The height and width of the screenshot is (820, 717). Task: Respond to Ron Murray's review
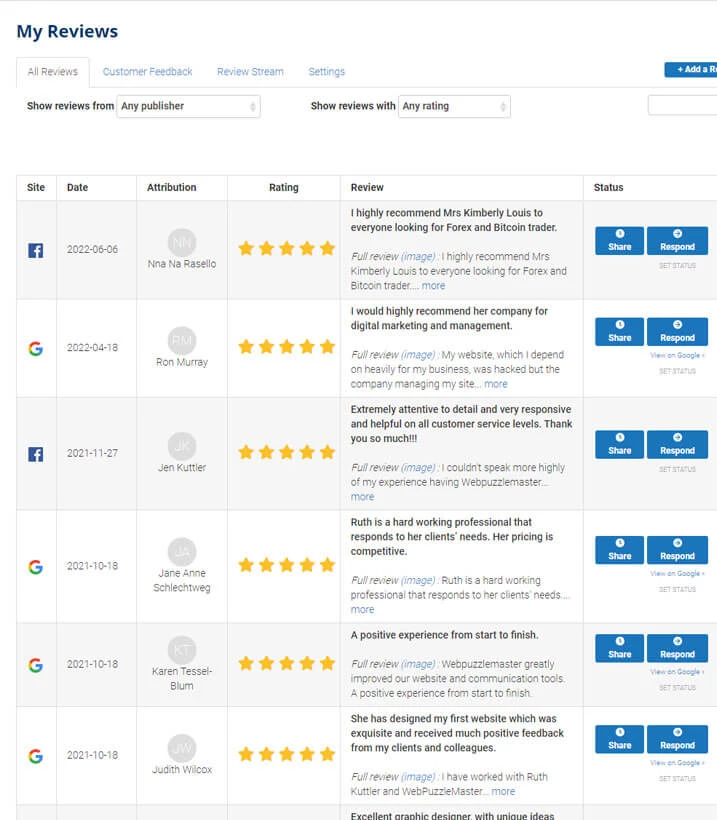[677, 332]
